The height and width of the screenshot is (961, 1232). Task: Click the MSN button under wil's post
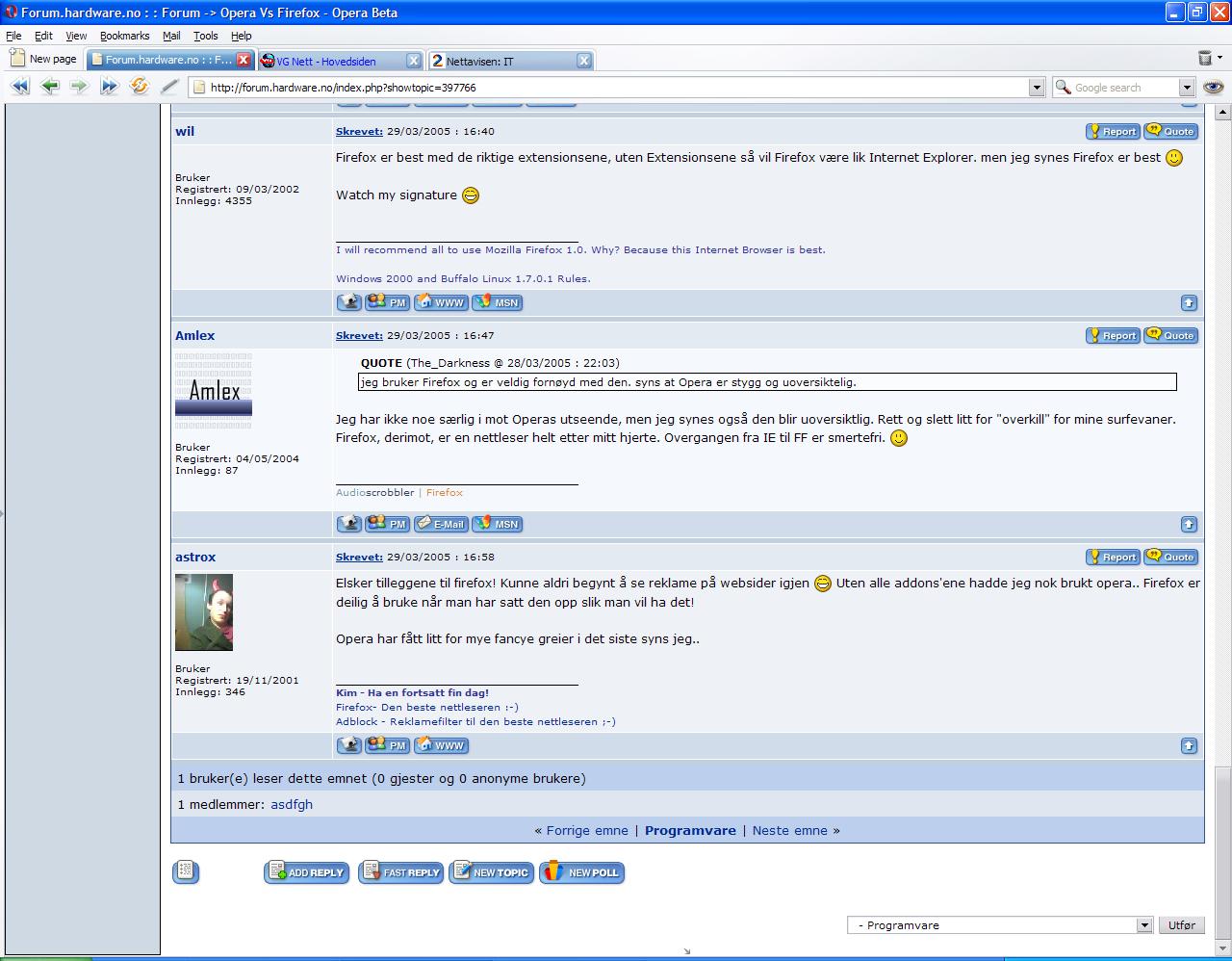pos(497,302)
